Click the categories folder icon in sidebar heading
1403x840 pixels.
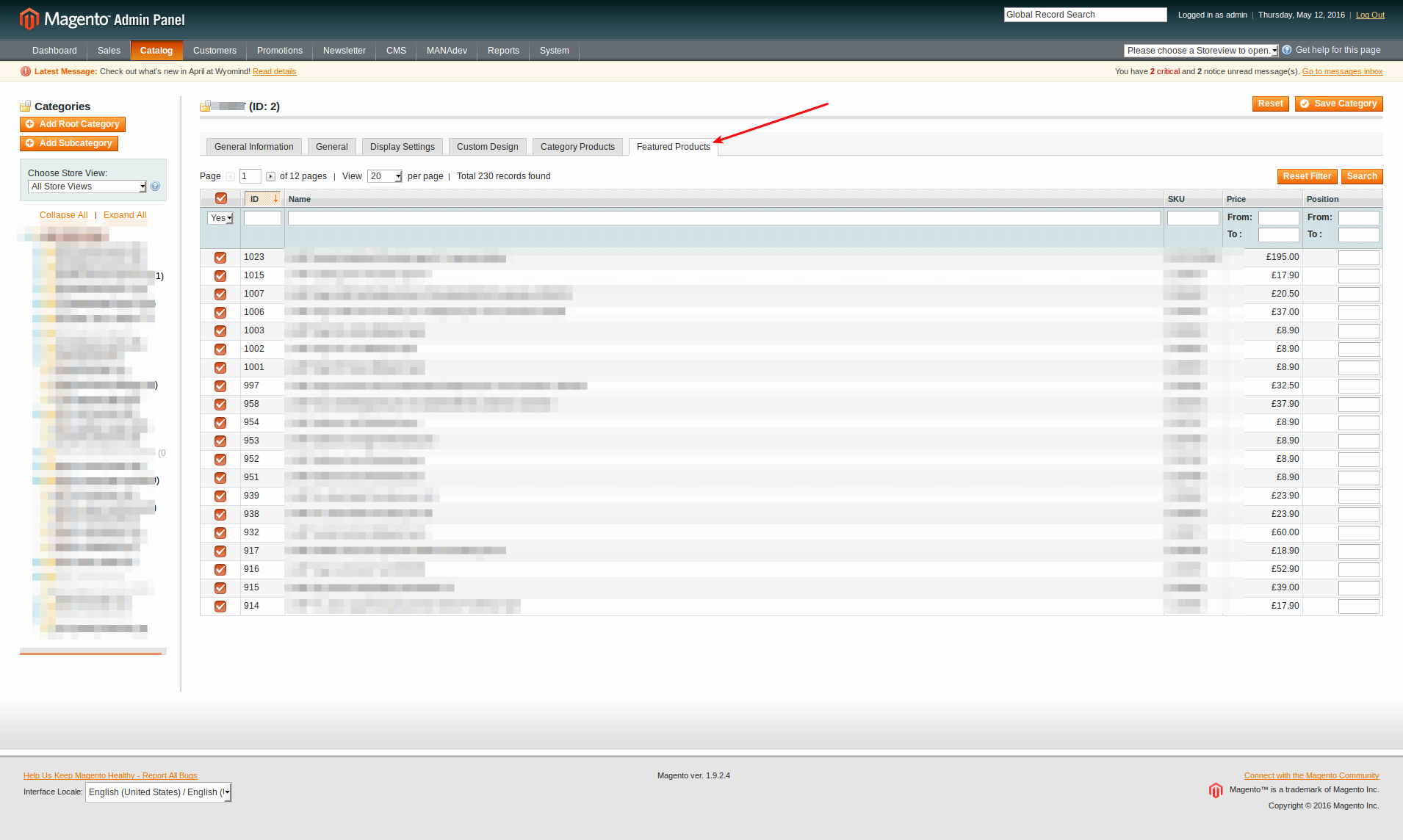[x=26, y=106]
